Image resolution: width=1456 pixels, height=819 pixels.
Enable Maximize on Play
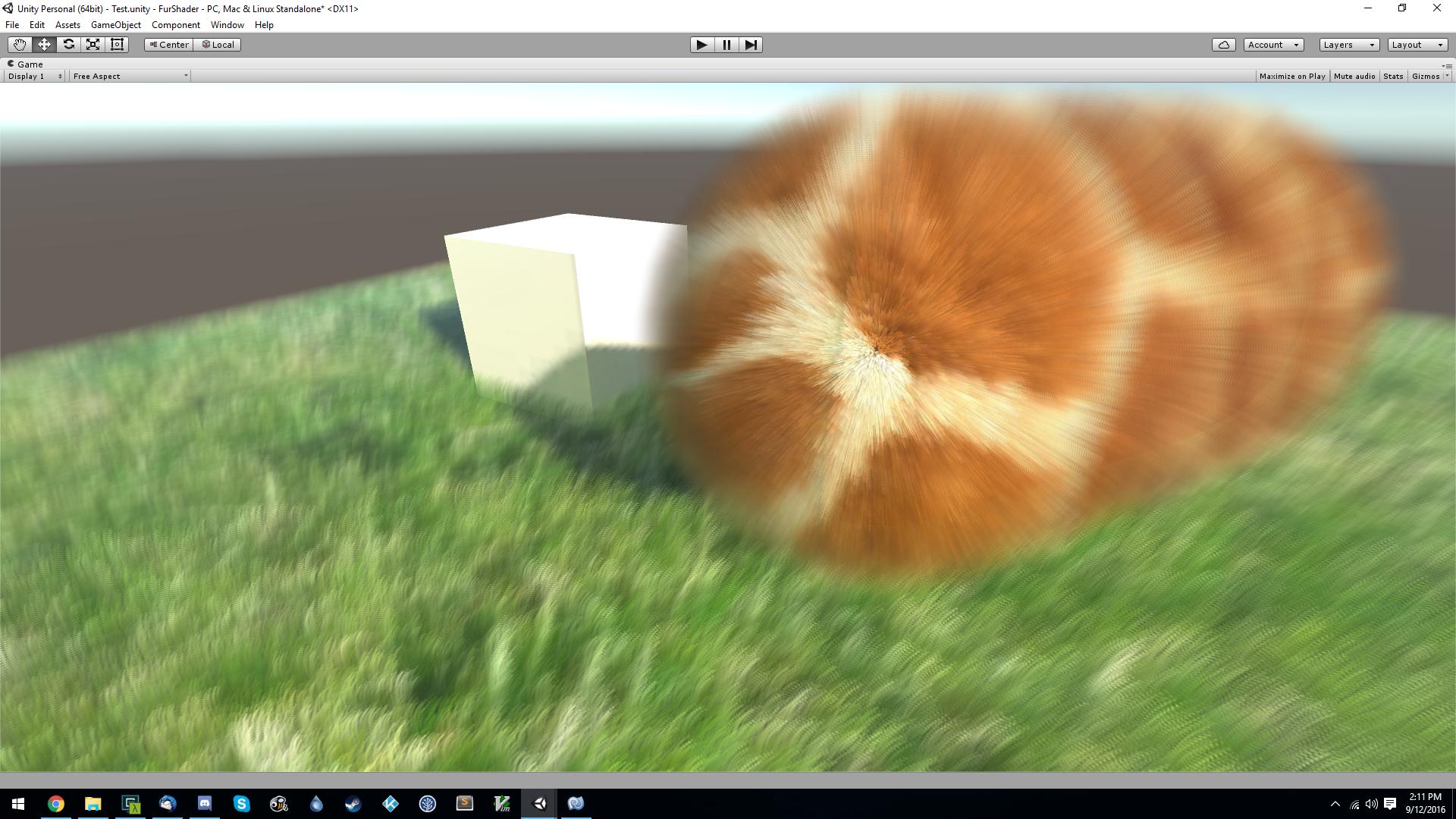1292,76
